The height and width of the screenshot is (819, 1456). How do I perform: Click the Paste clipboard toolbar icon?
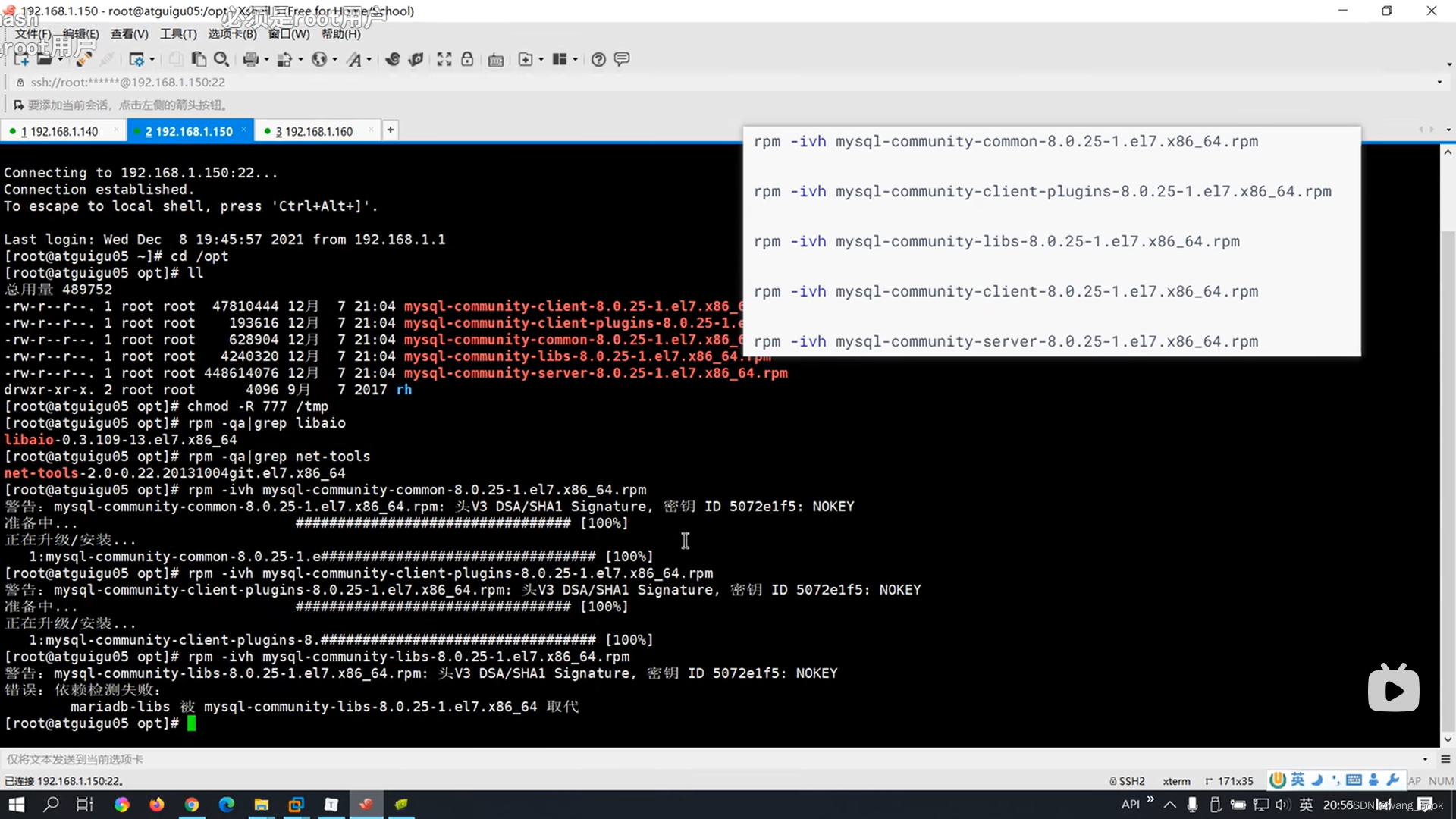pyautogui.click(x=199, y=59)
